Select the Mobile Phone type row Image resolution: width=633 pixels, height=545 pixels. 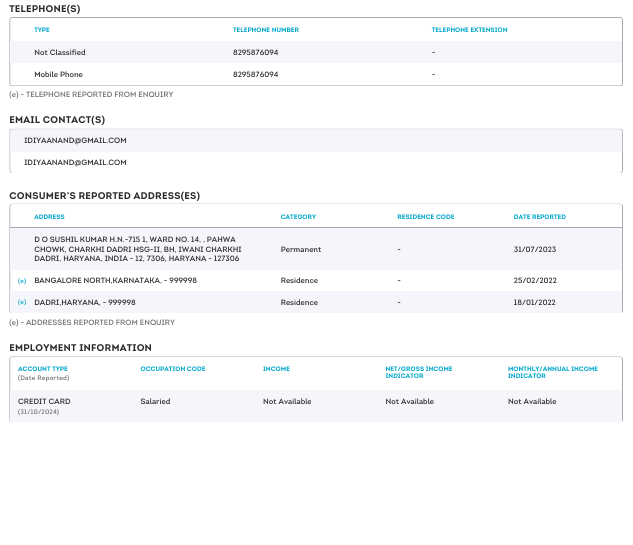[x=58, y=75]
